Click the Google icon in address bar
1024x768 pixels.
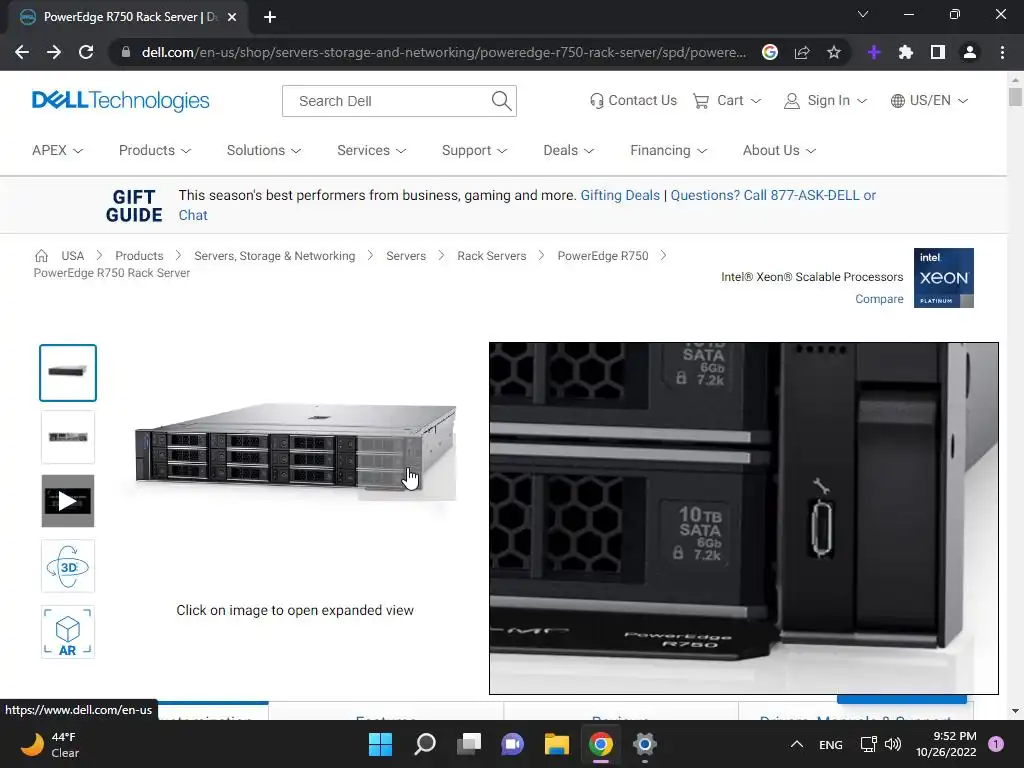click(770, 52)
